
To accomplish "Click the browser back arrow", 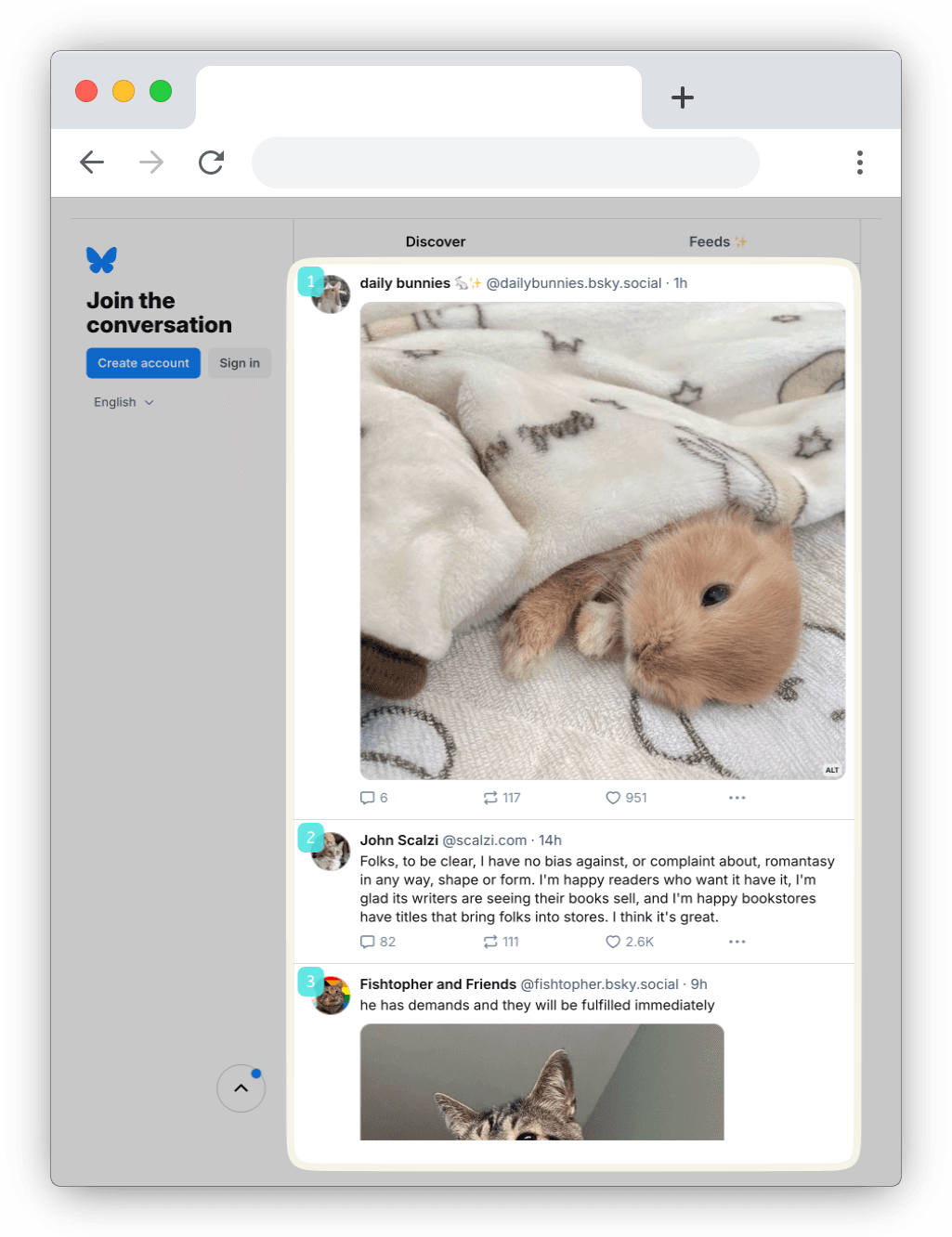I will (91, 162).
